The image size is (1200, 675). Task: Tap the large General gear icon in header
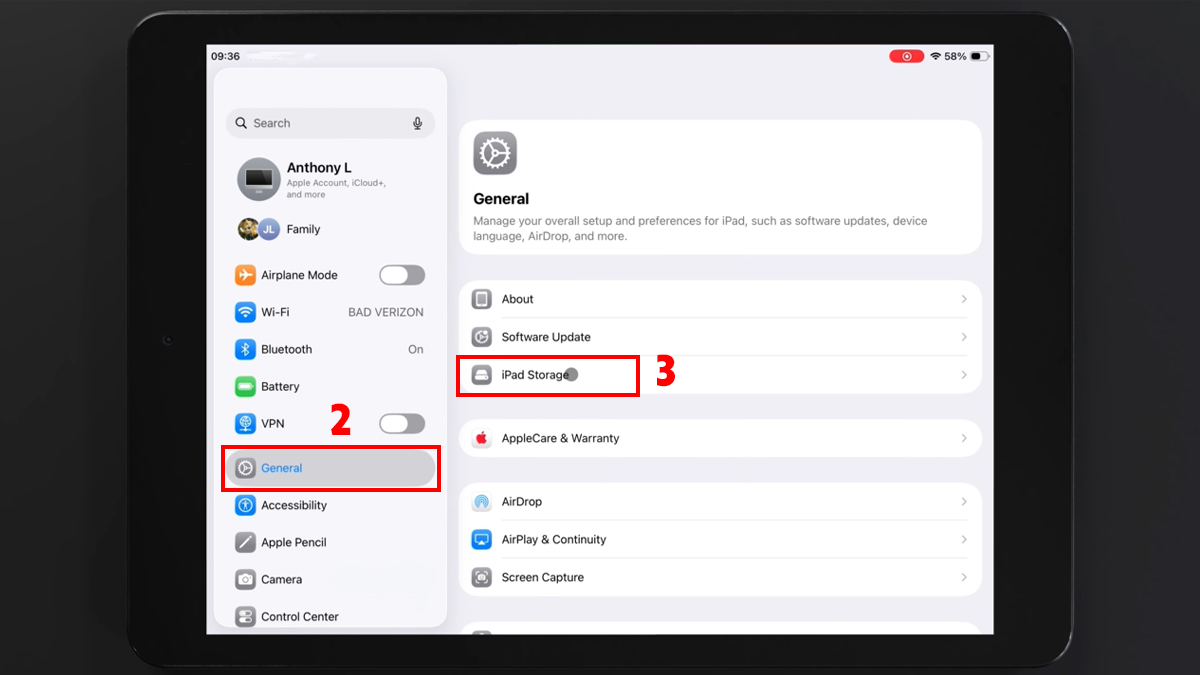tap(495, 153)
